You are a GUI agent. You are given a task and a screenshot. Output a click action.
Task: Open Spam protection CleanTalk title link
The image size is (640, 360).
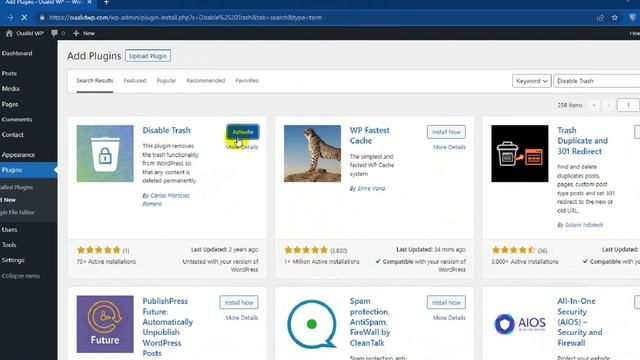click(x=370, y=322)
